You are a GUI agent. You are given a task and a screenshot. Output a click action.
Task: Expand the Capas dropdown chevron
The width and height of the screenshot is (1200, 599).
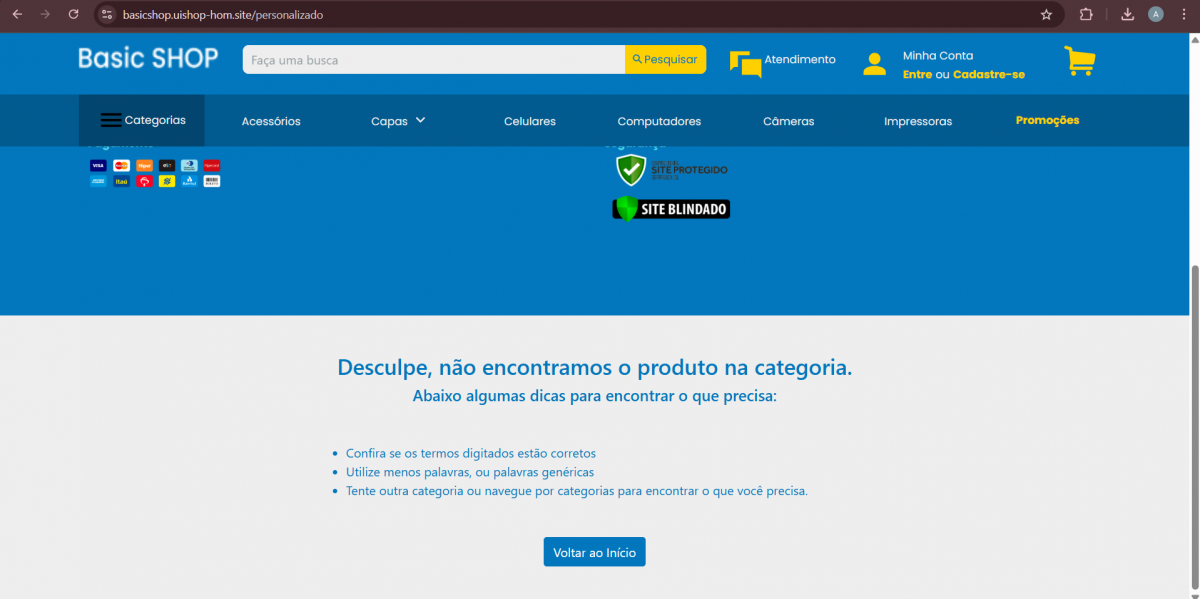(420, 120)
